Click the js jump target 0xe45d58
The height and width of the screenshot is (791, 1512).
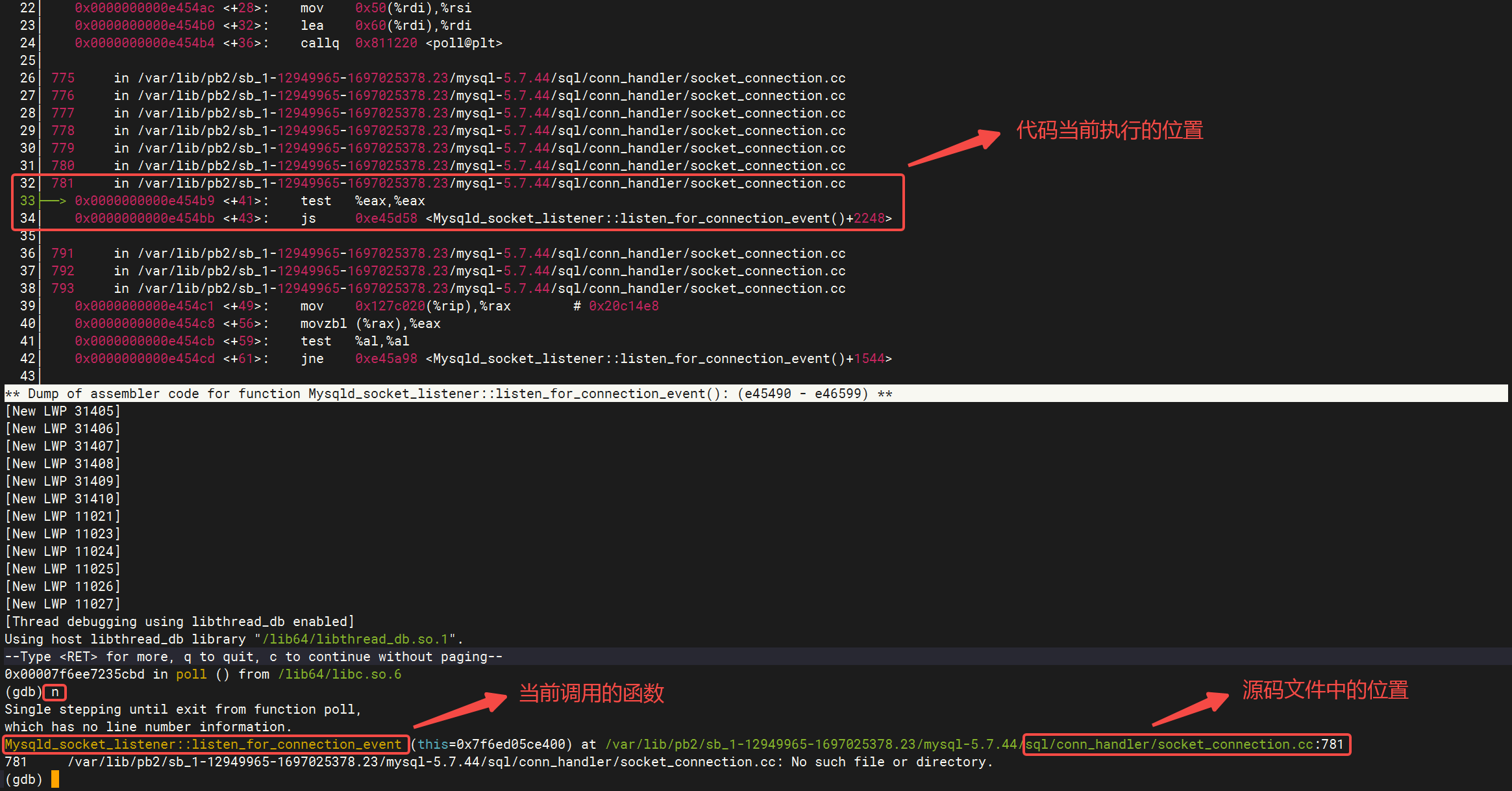(x=386, y=219)
